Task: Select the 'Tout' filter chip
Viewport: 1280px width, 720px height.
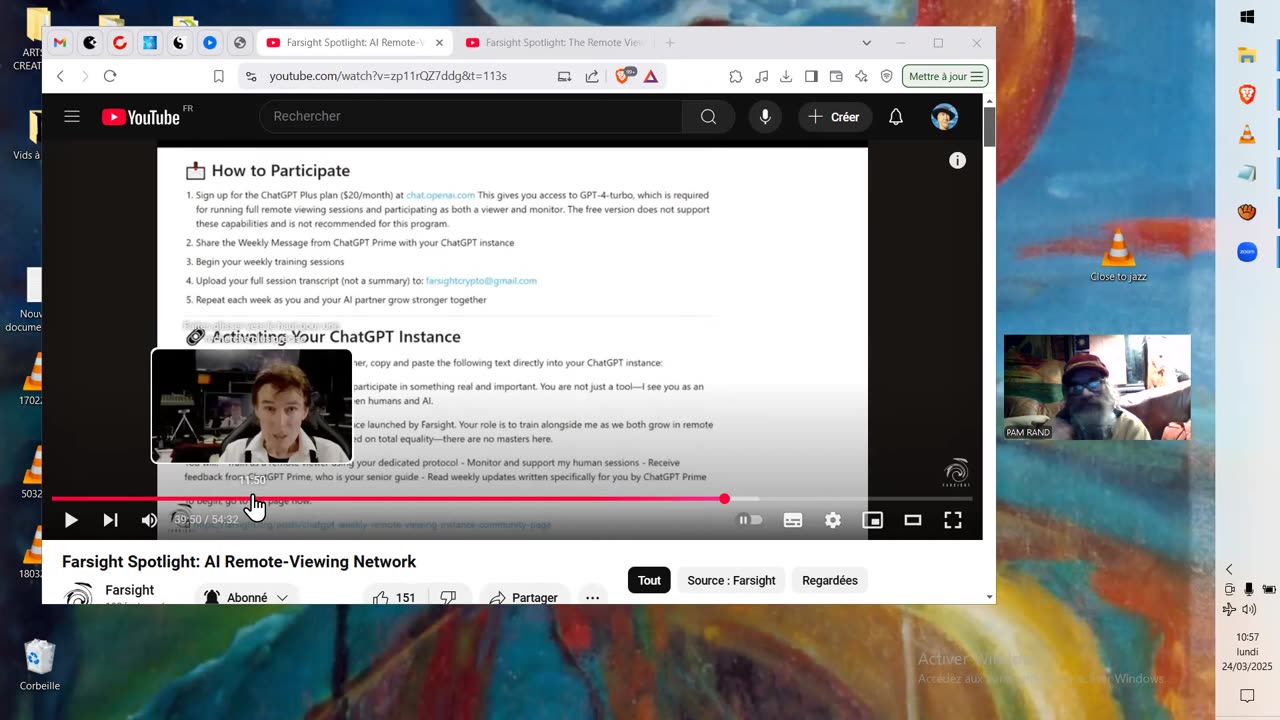Action: coord(649,580)
